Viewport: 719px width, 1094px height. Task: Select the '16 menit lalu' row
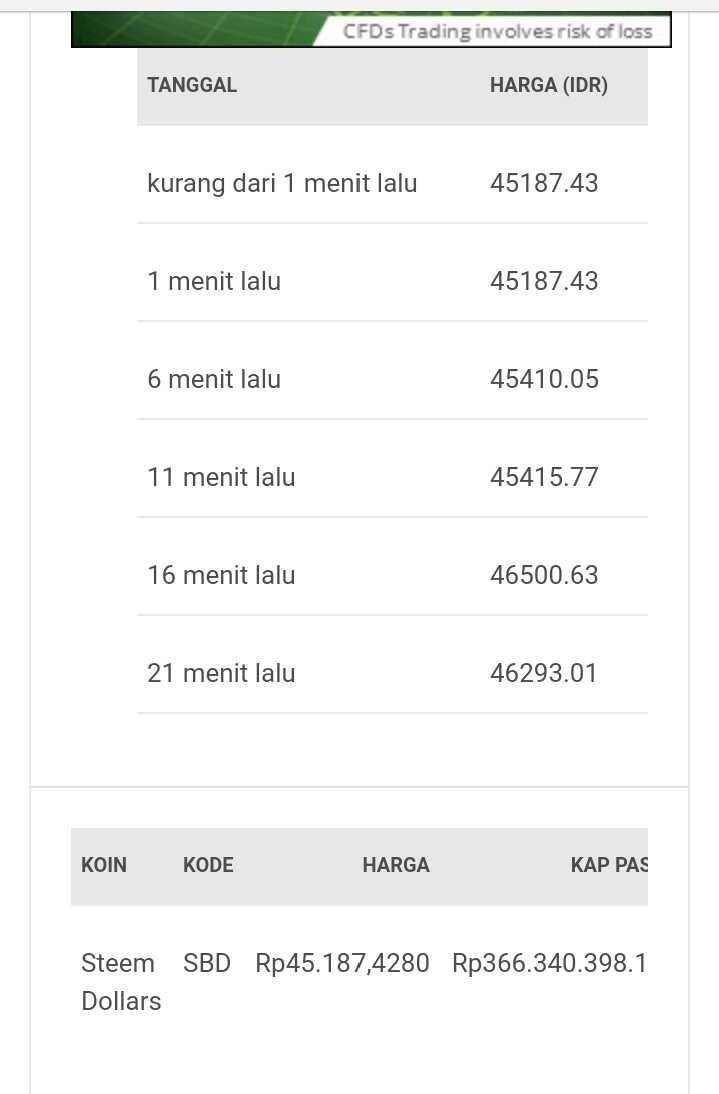(x=393, y=575)
